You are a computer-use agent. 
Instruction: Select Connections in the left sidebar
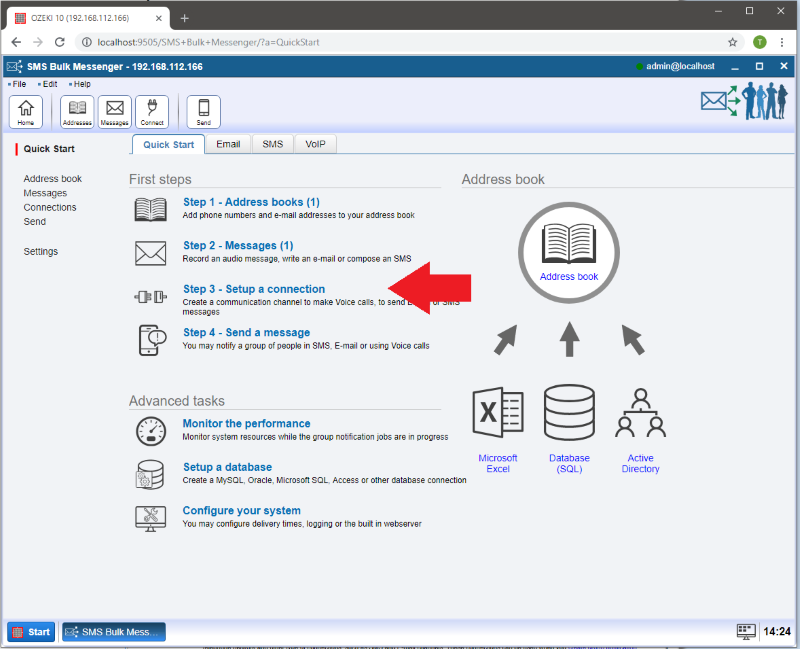point(50,207)
